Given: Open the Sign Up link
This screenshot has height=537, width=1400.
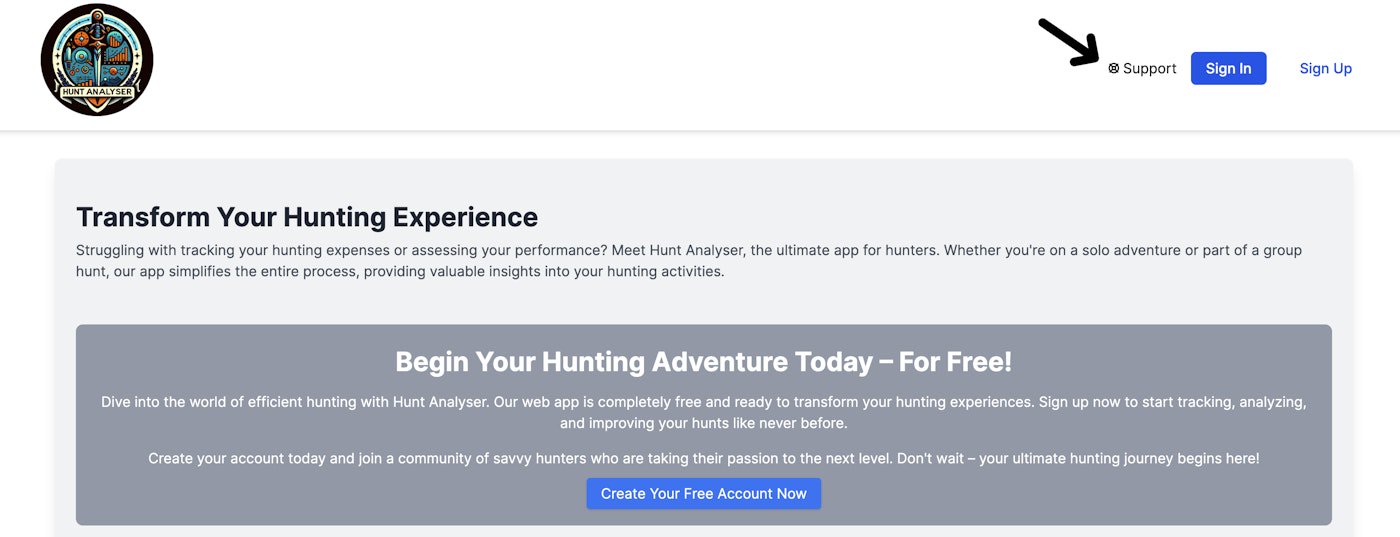Looking at the screenshot, I should pos(1325,69).
